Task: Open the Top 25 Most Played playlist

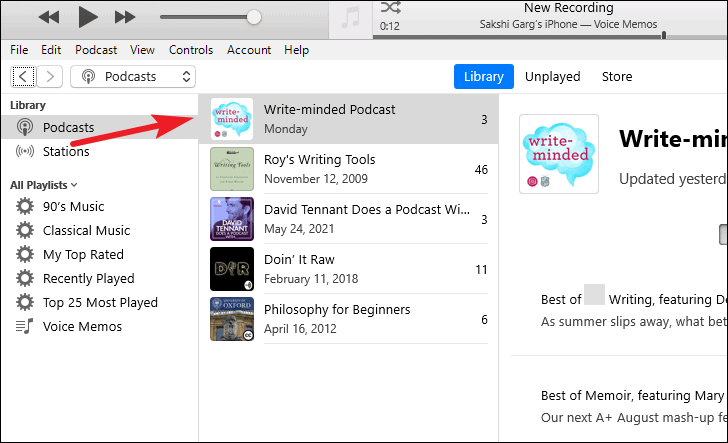Action: point(100,302)
